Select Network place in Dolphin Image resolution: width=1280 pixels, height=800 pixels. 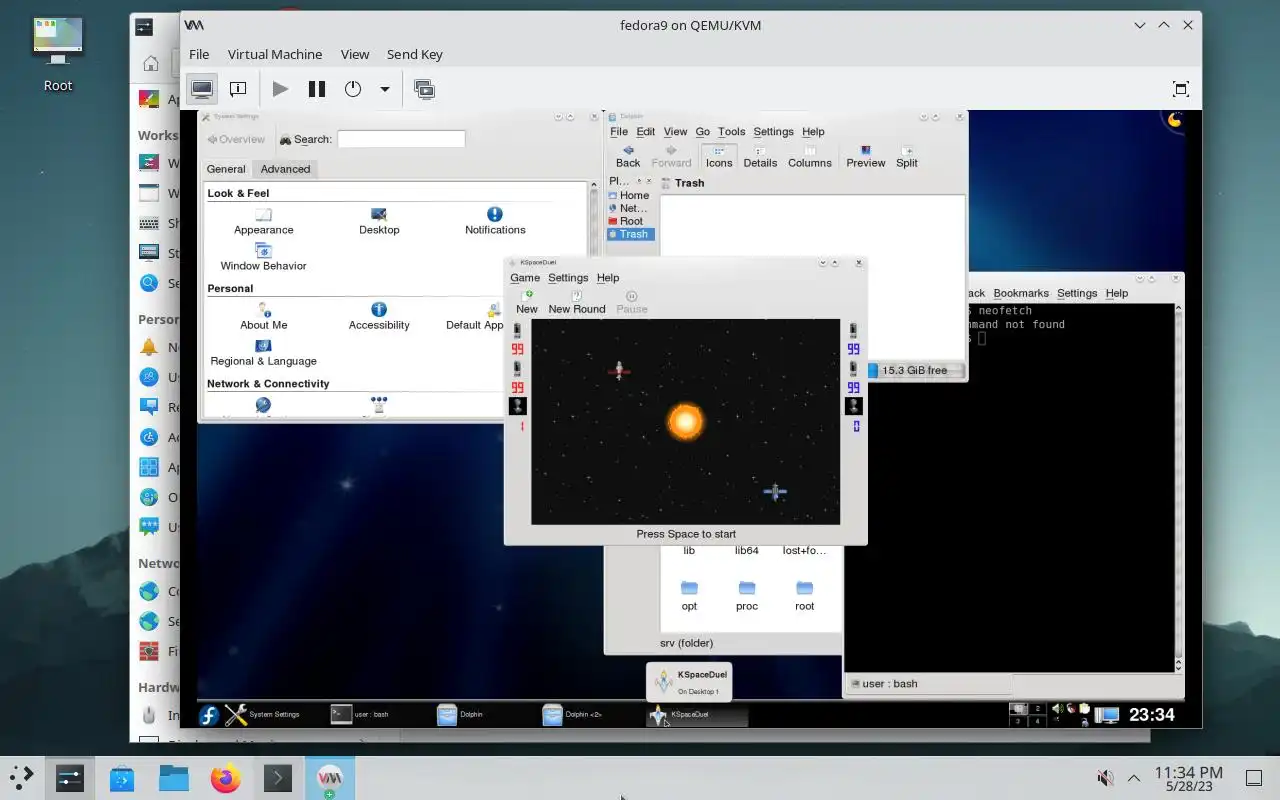coord(629,208)
